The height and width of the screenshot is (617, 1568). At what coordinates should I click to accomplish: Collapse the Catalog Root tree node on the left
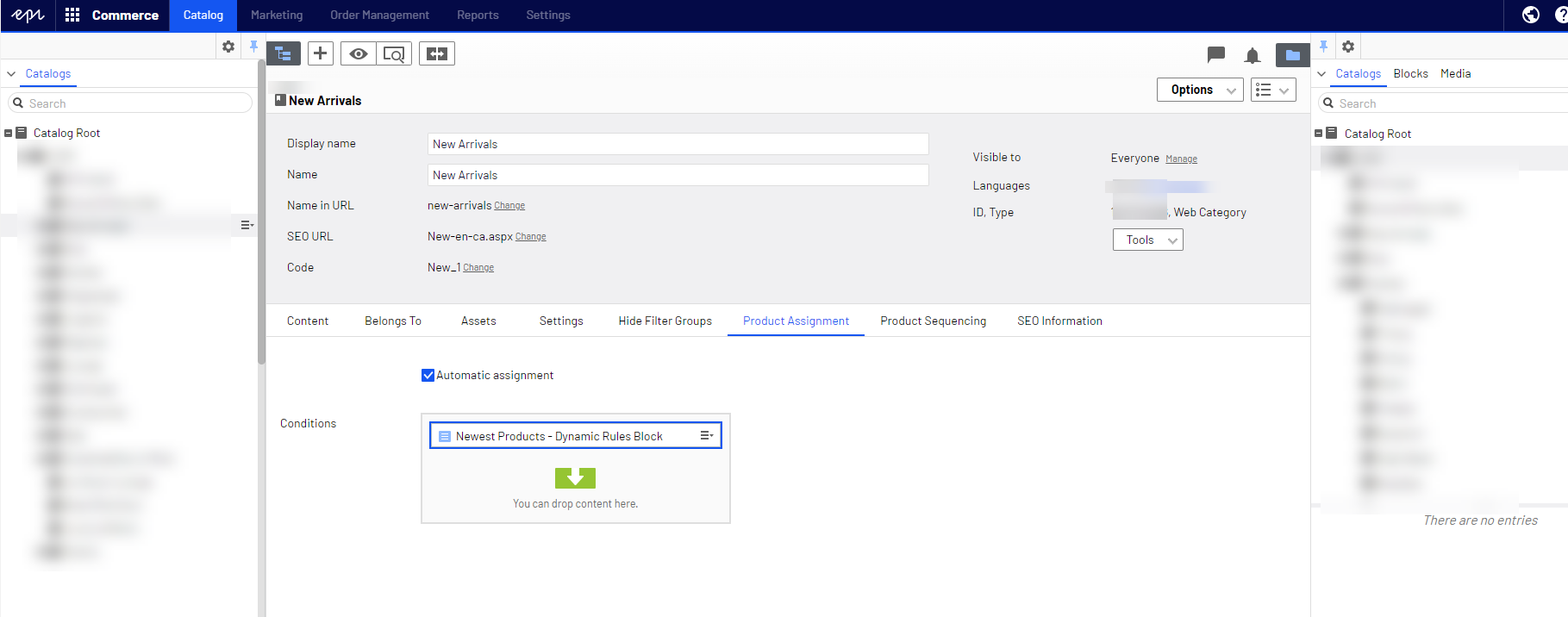click(9, 134)
